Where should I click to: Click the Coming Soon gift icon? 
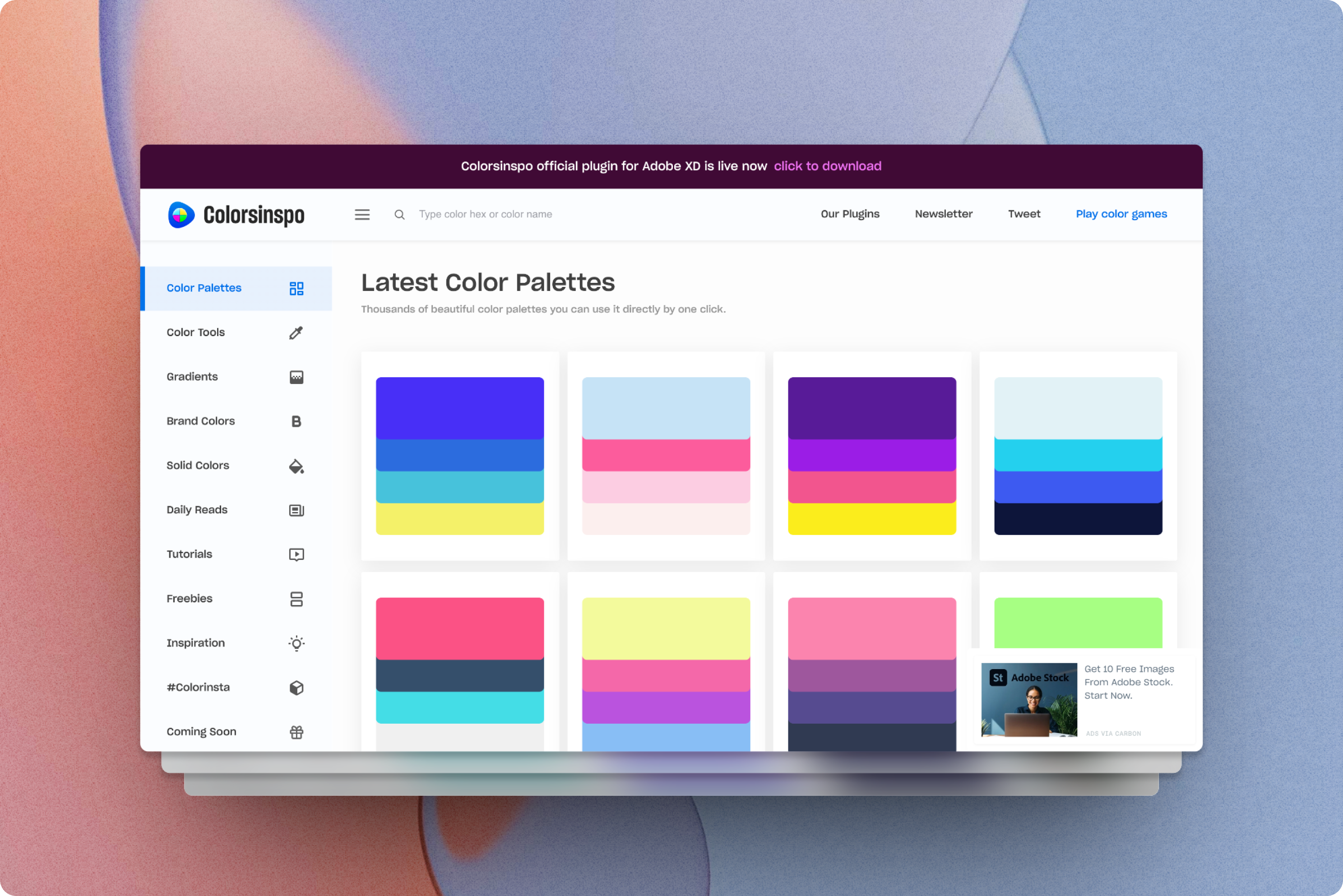point(296,731)
